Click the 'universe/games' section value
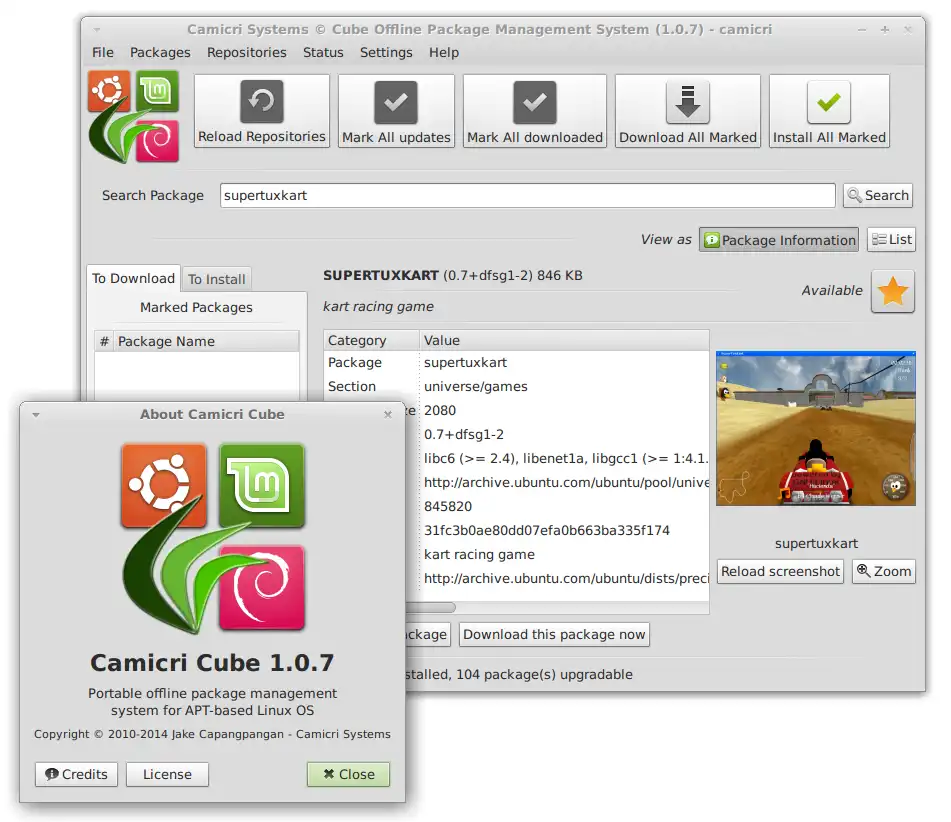Screen dimensions: 951x822 pyautogui.click(x=476, y=386)
